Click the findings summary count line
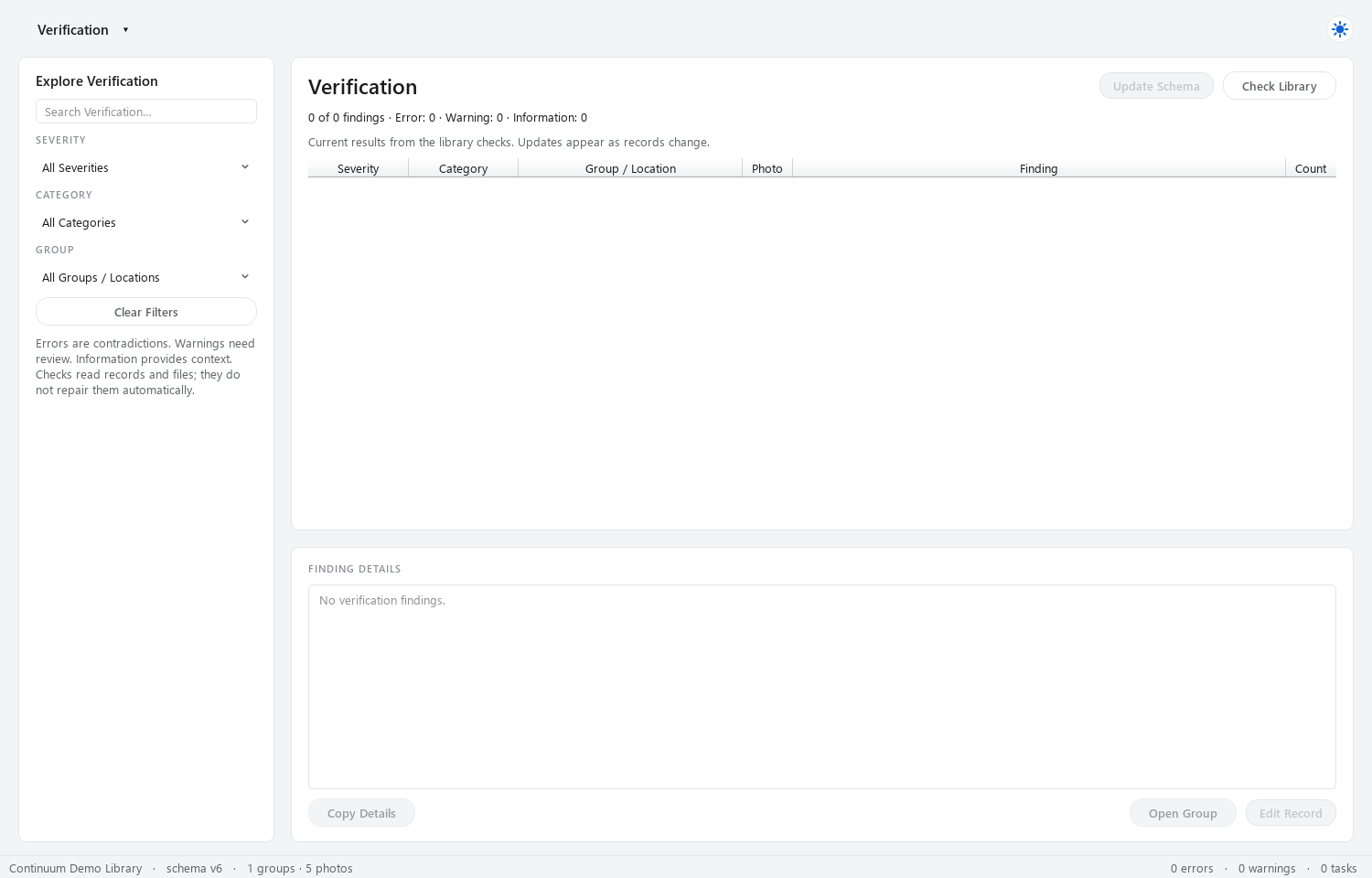The width and height of the screenshot is (1372, 878). click(x=448, y=117)
